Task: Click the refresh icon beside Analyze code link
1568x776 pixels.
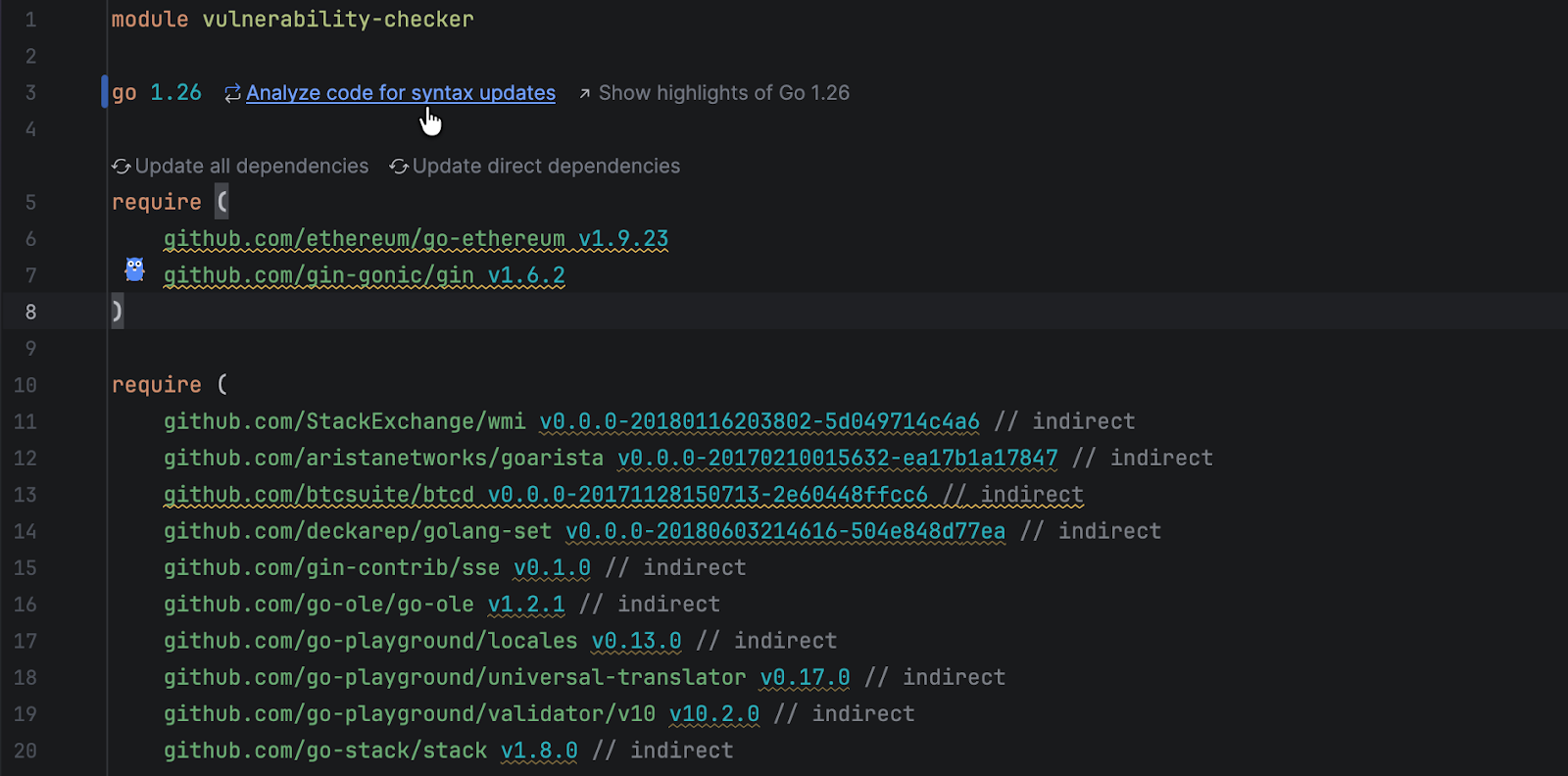Action: tap(232, 93)
